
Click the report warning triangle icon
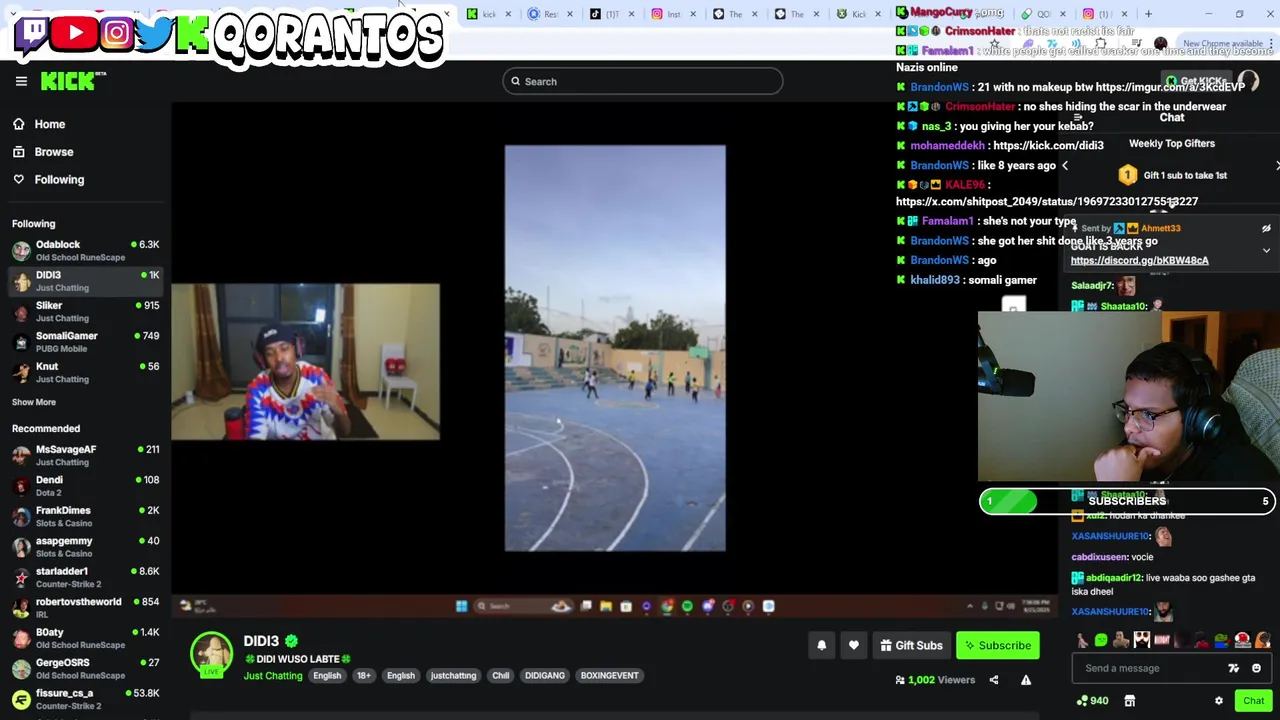point(1025,680)
